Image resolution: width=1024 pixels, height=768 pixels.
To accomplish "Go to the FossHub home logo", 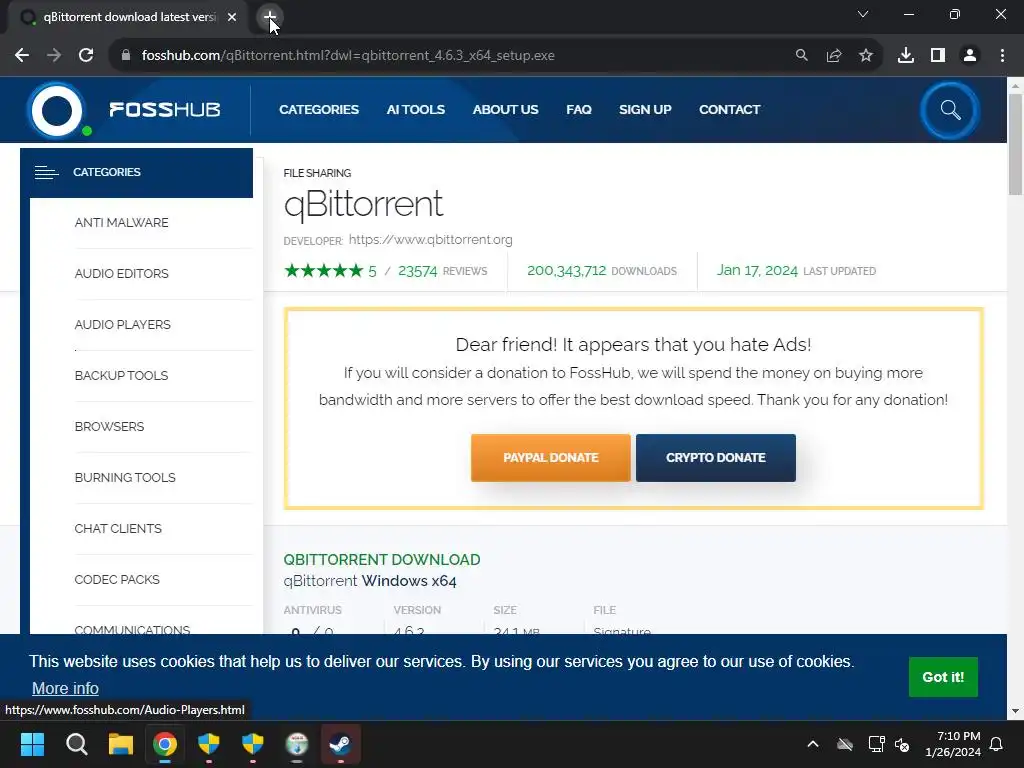I will click(124, 110).
